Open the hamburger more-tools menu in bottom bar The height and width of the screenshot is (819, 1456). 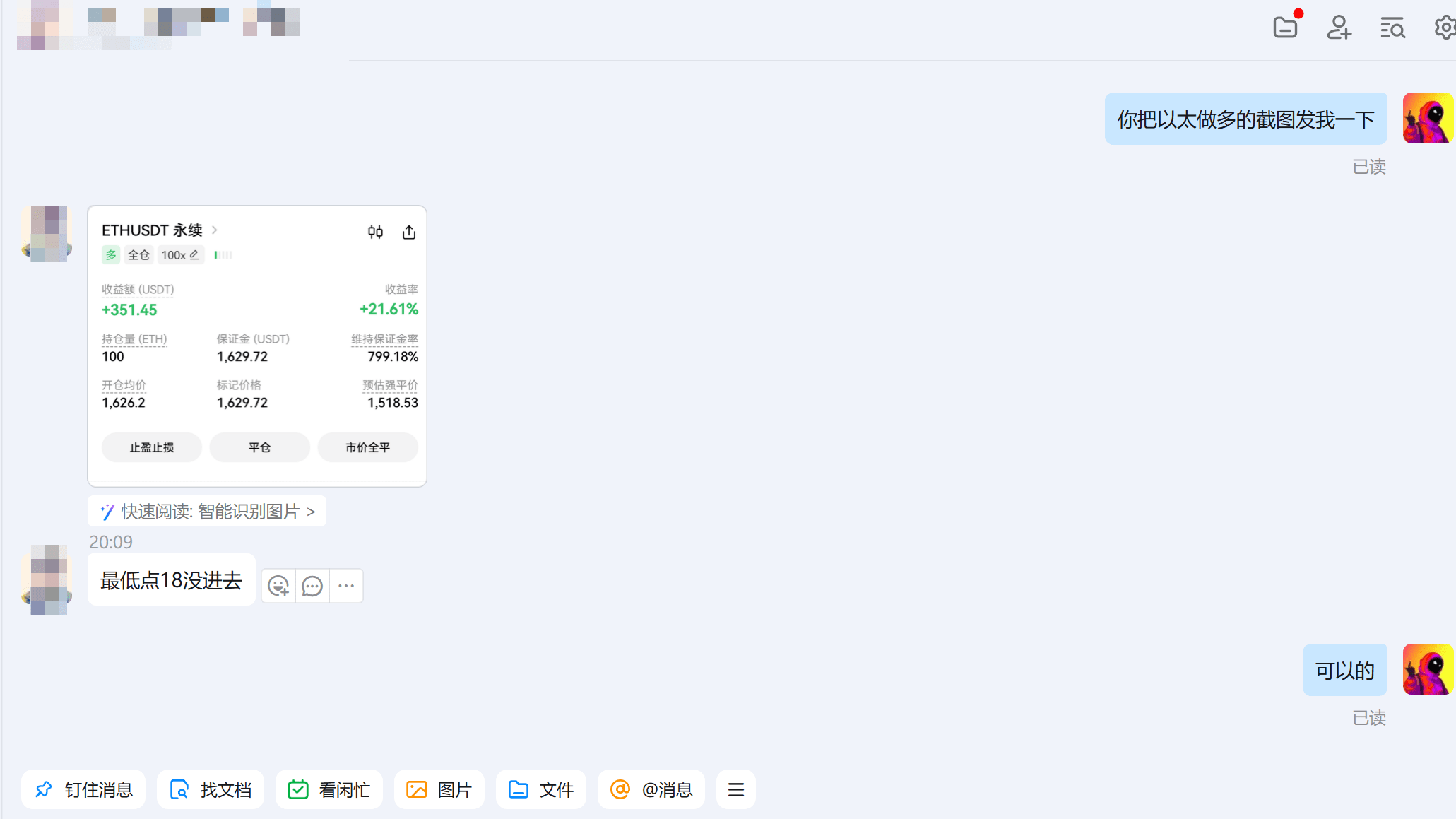tap(735, 789)
